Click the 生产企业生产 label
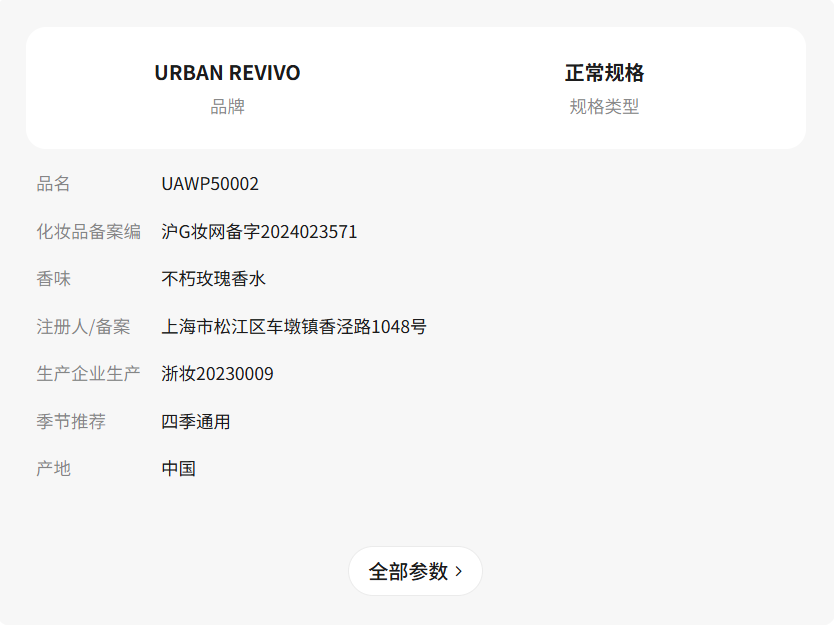The image size is (834, 625). [88, 374]
